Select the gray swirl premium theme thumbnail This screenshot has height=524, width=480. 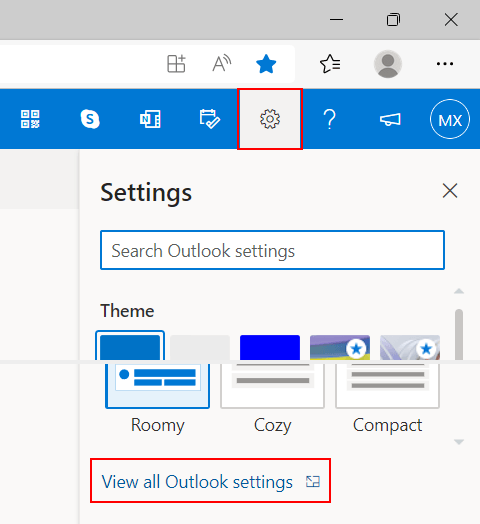tap(410, 348)
